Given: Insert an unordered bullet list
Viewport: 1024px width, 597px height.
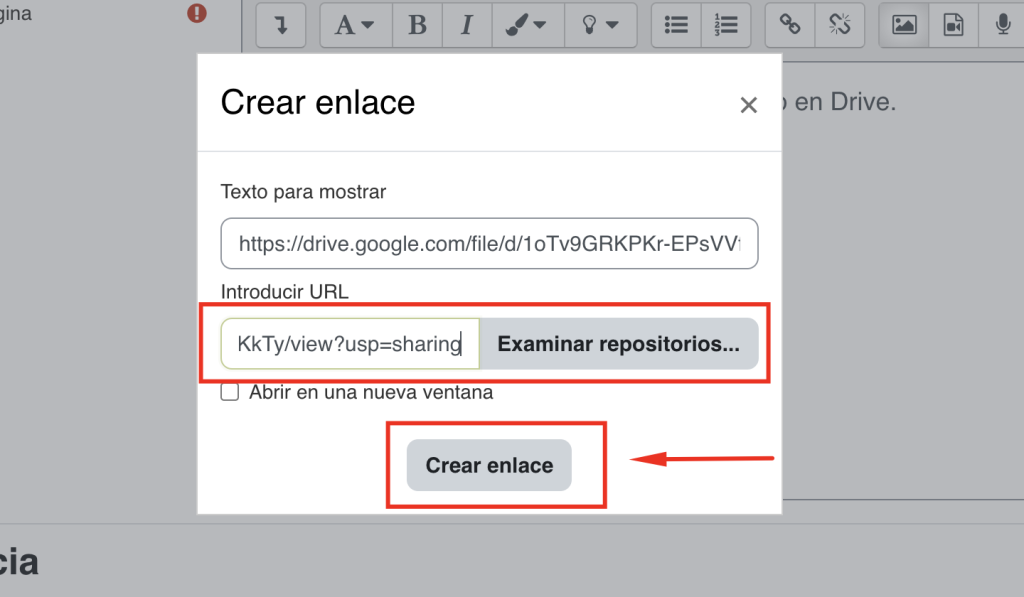Looking at the screenshot, I should [676, 25].
